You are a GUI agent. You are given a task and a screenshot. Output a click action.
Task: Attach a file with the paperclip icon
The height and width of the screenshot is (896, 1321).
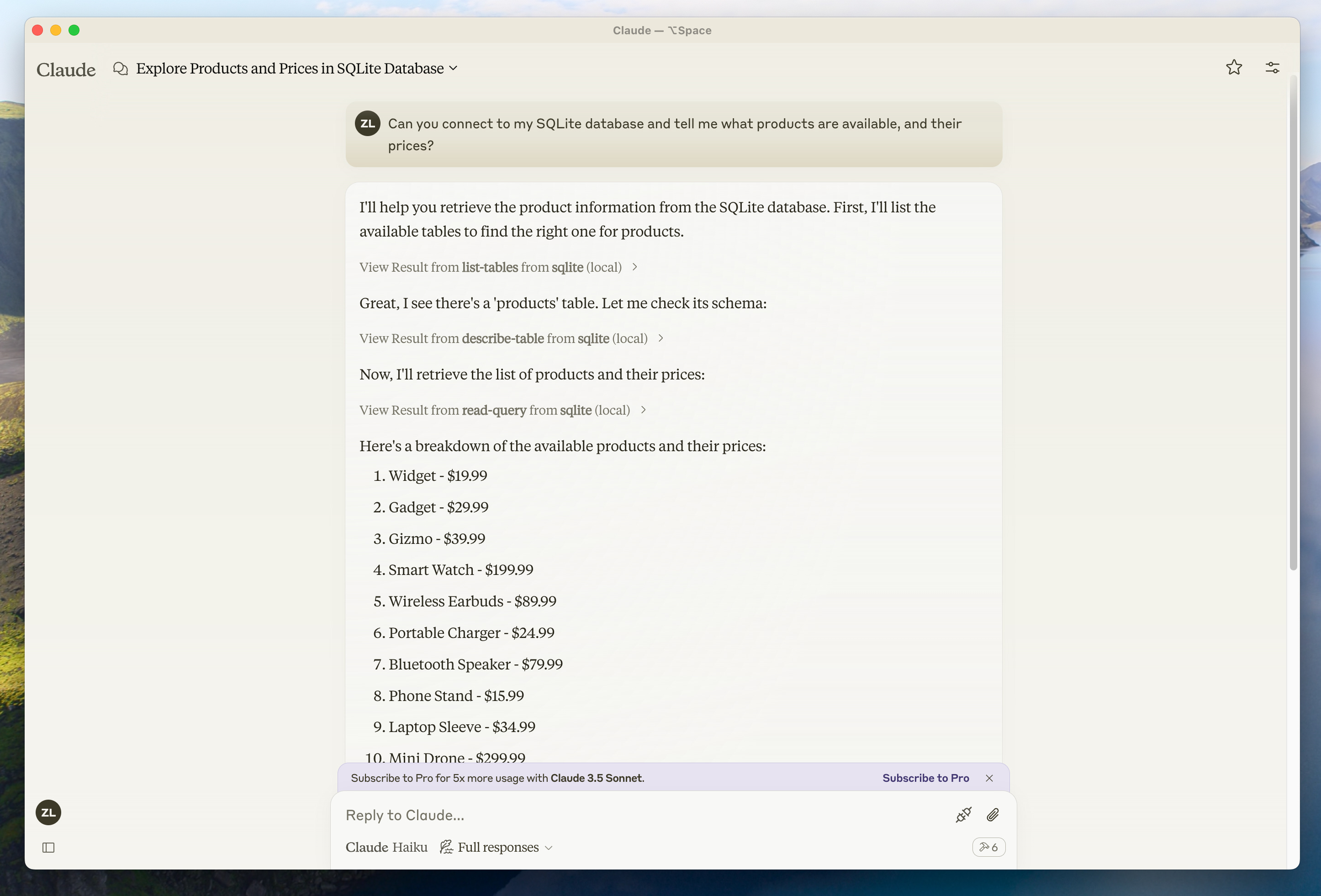click(x=993, y=815)
